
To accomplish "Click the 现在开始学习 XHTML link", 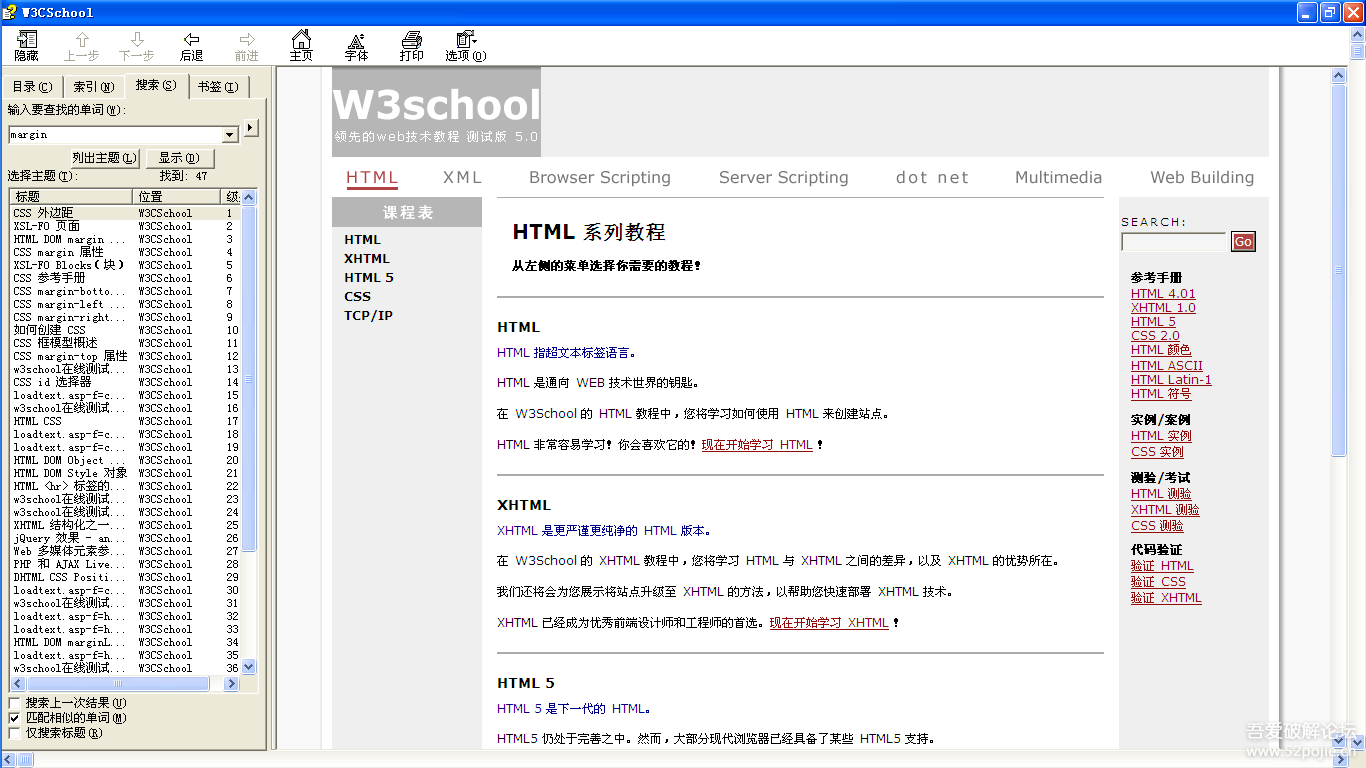I will click(829, 623).
